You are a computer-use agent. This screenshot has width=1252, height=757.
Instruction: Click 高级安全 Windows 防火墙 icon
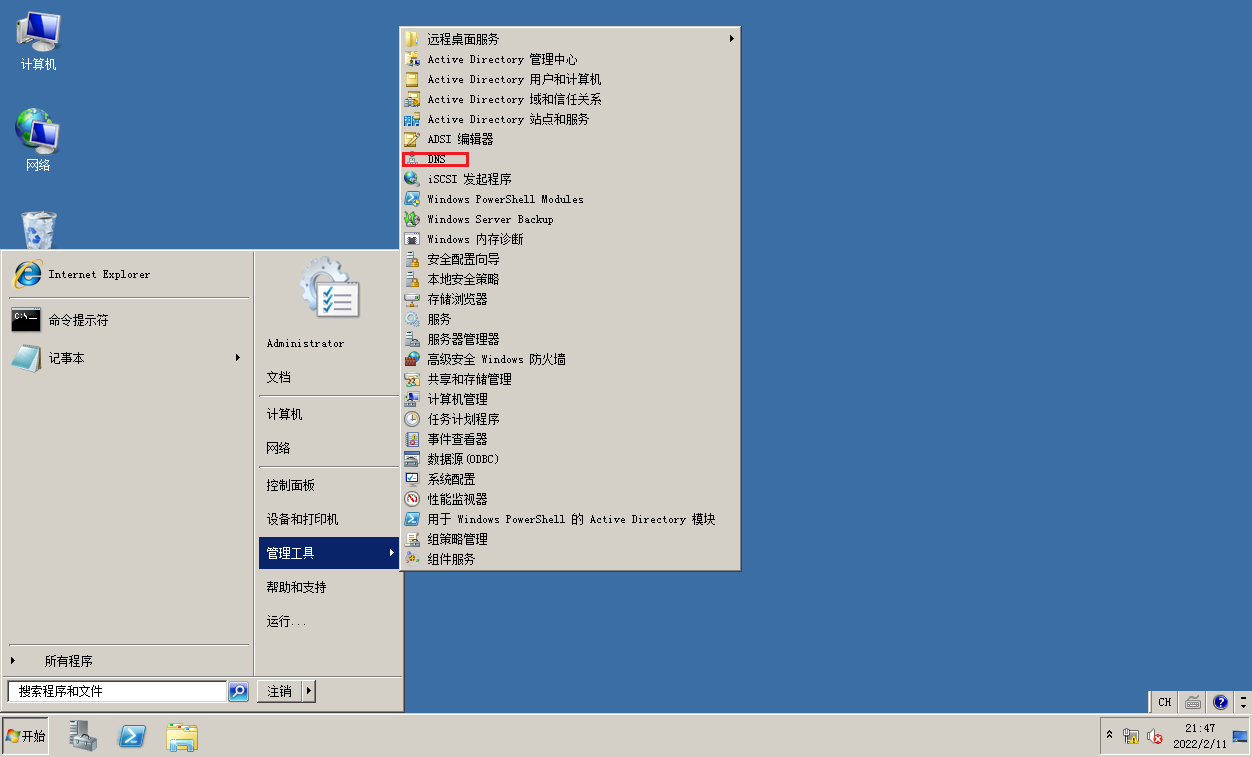411,359
